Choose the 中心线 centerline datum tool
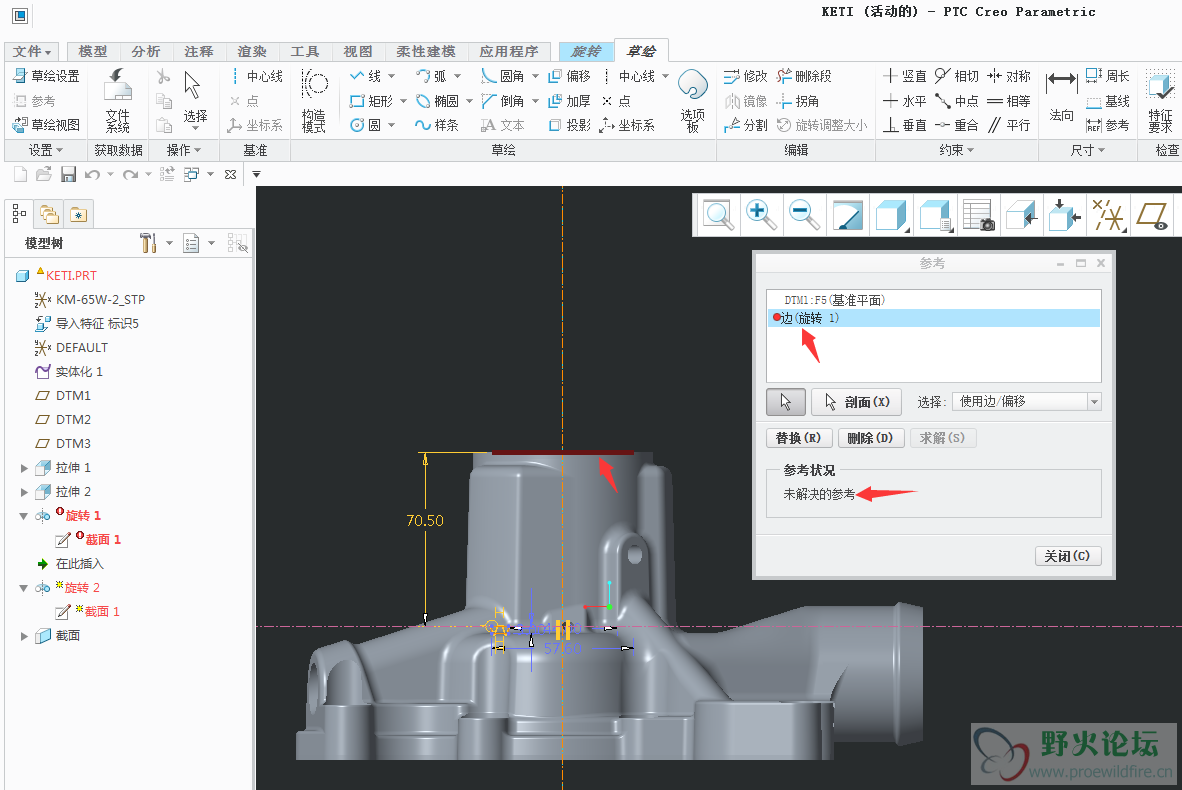 pos(257,76)
